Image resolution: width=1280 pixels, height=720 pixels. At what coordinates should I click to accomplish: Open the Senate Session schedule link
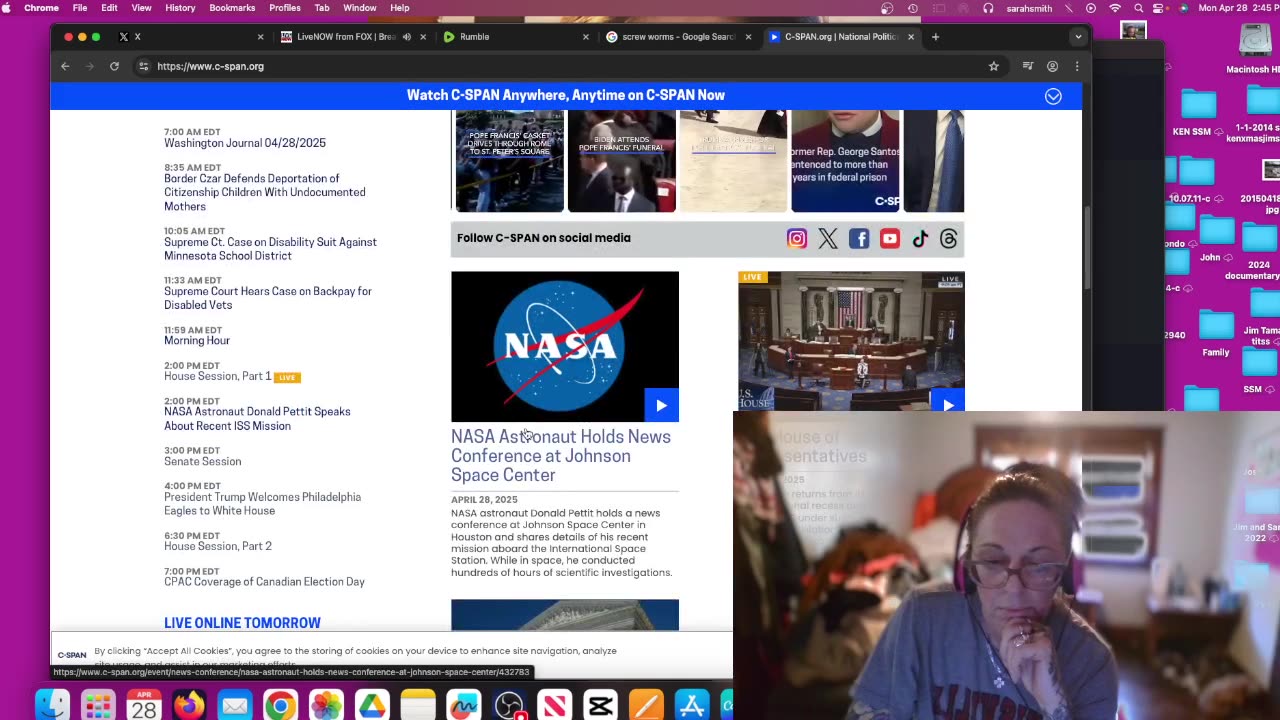click(x=203, y=462)
